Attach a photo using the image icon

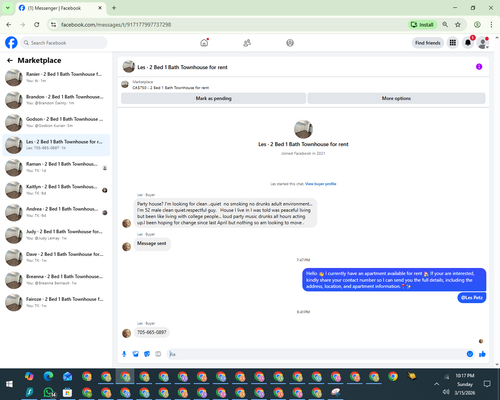click(x=136, y=354)
